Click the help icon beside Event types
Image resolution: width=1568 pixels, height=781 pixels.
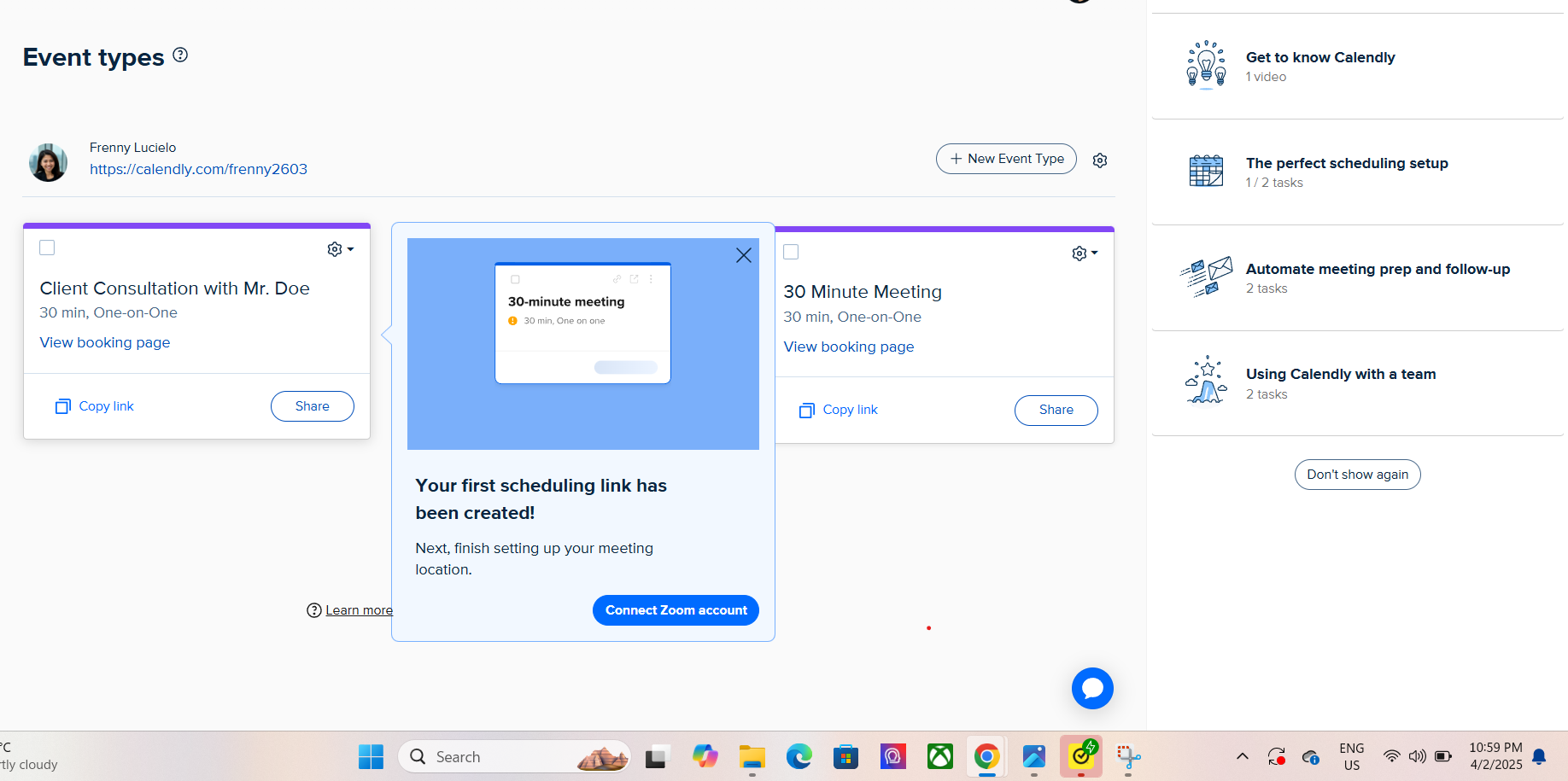pyautogui.click(x=180, y=55)
